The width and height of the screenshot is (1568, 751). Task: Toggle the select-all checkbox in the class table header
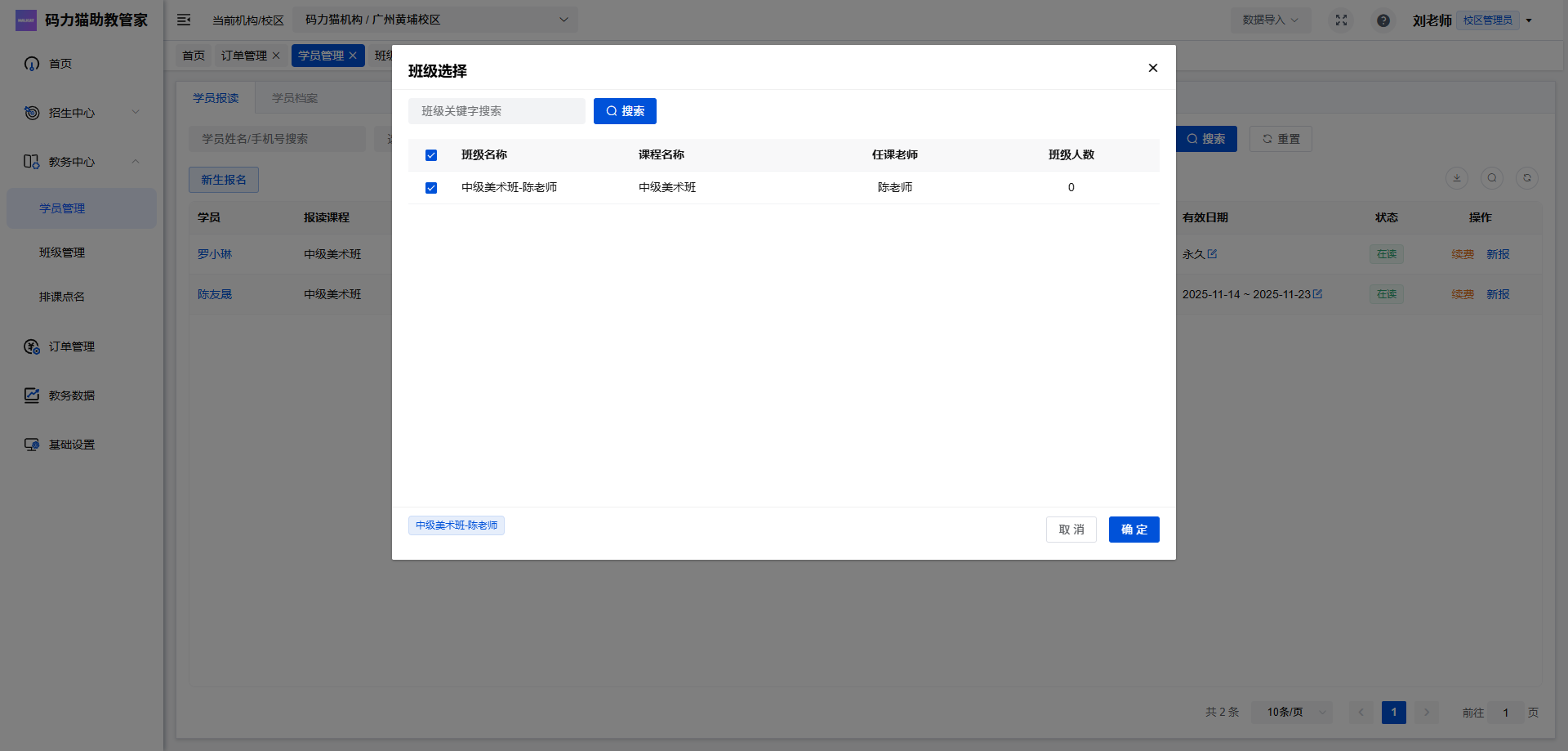click(x=431, y=155)
